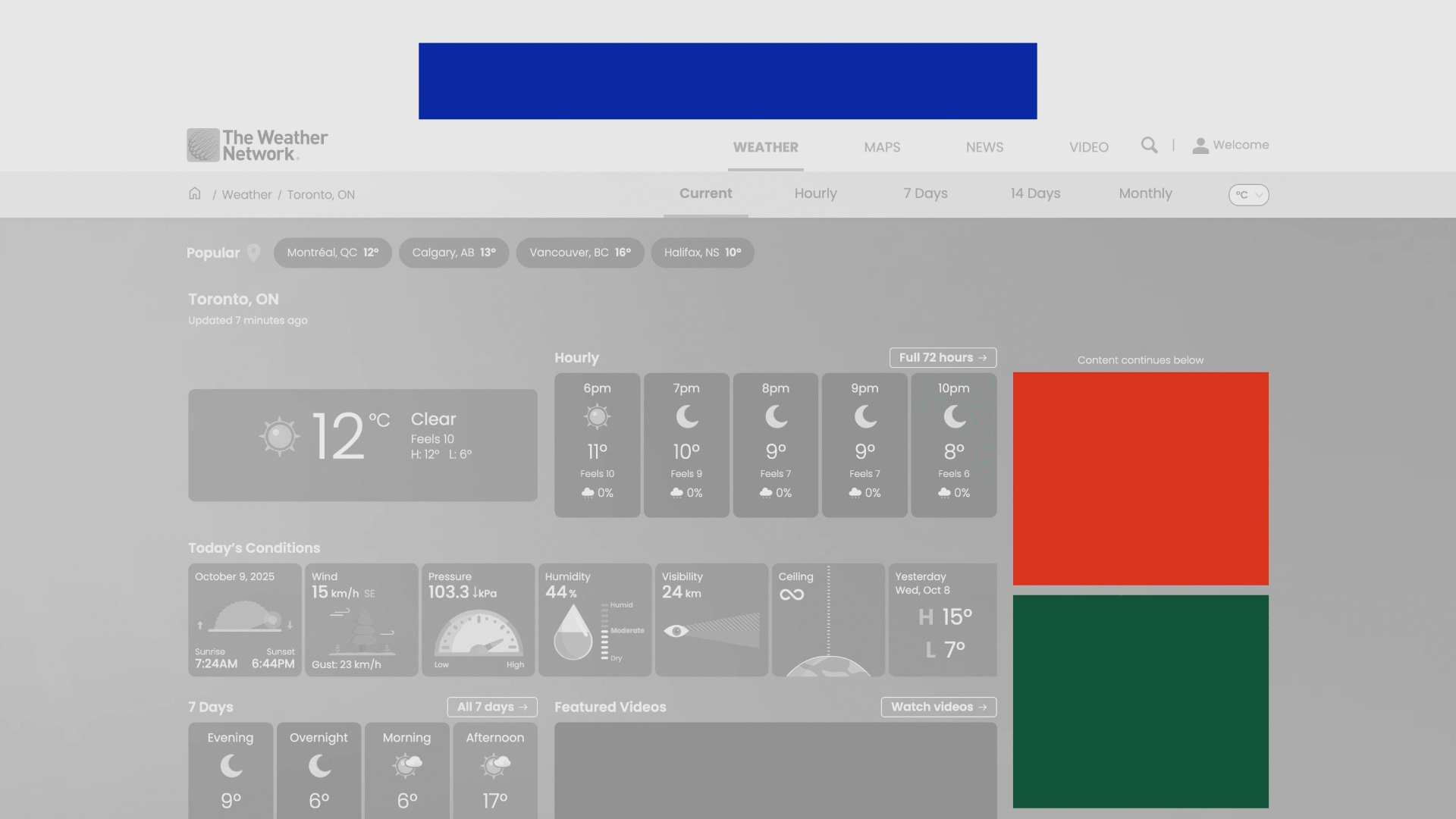This screenshot has height=819, width=1456.
Task: Click the Popular location pin icon
Action: click(x=253, y=253)
